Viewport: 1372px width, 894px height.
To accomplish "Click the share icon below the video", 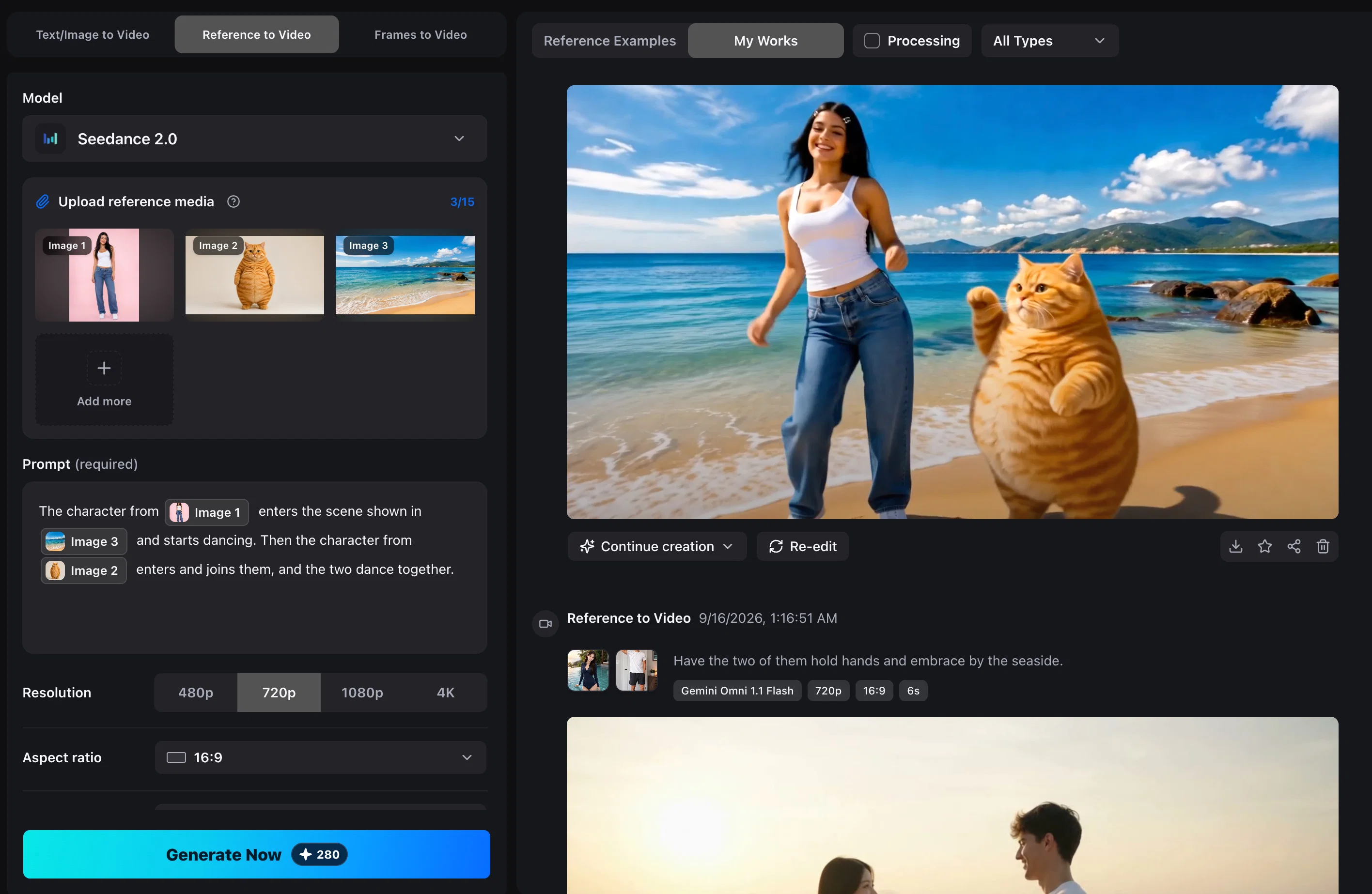I will [1294, 546].
